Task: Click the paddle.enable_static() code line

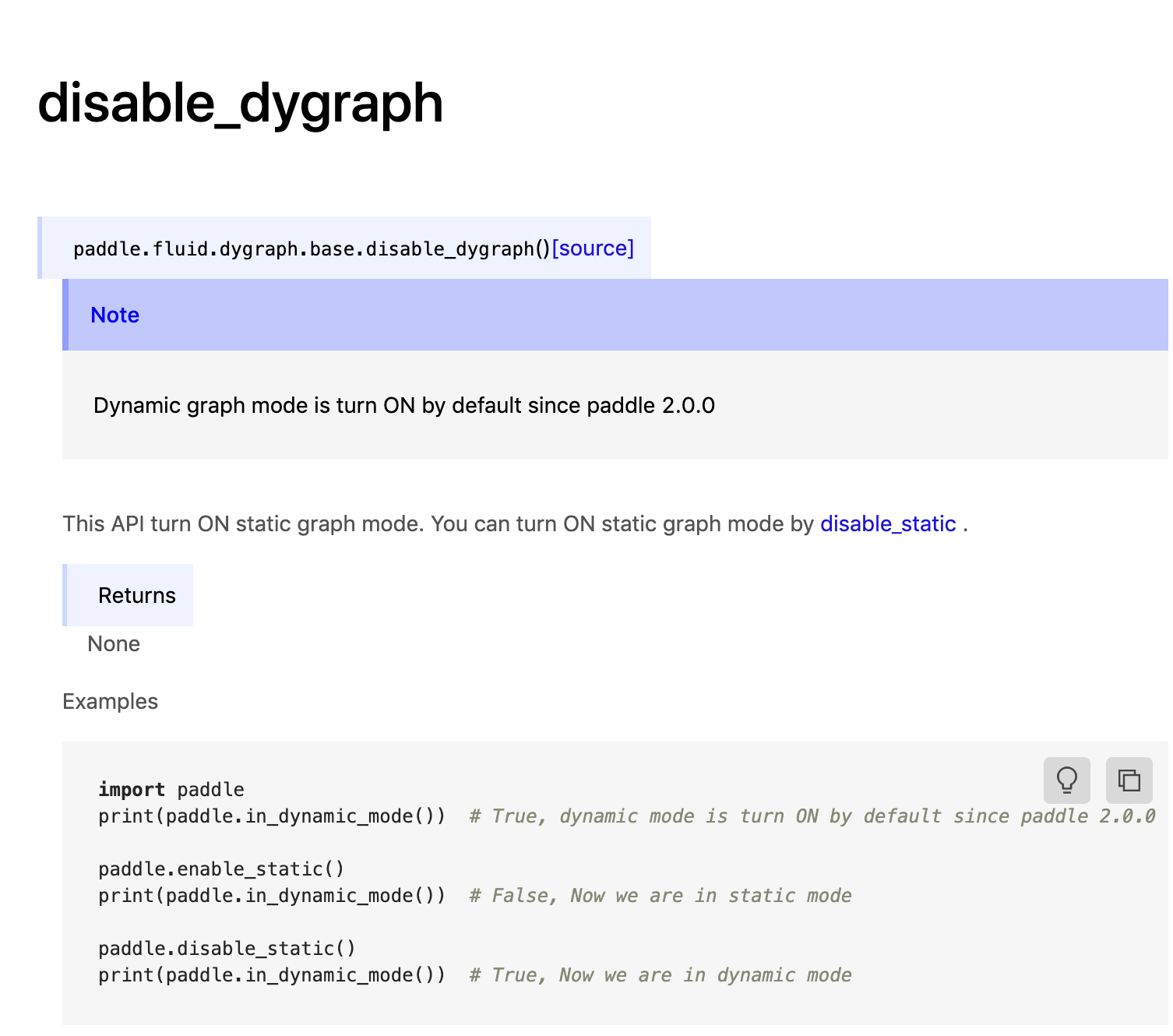Action: click(x=221, y=869)
